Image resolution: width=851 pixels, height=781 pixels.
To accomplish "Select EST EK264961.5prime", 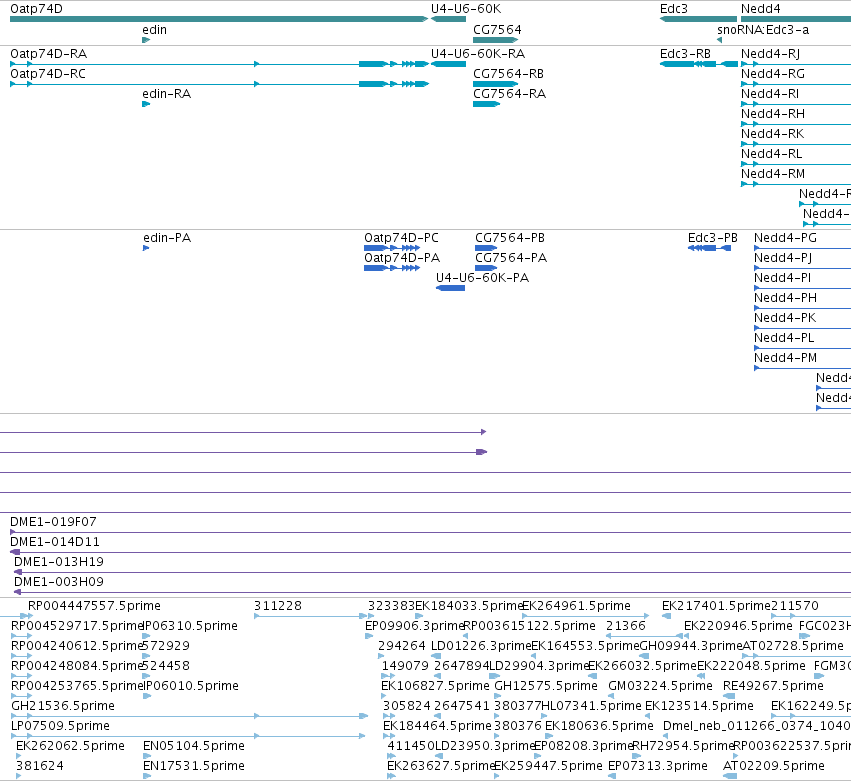I will point(576,606).
